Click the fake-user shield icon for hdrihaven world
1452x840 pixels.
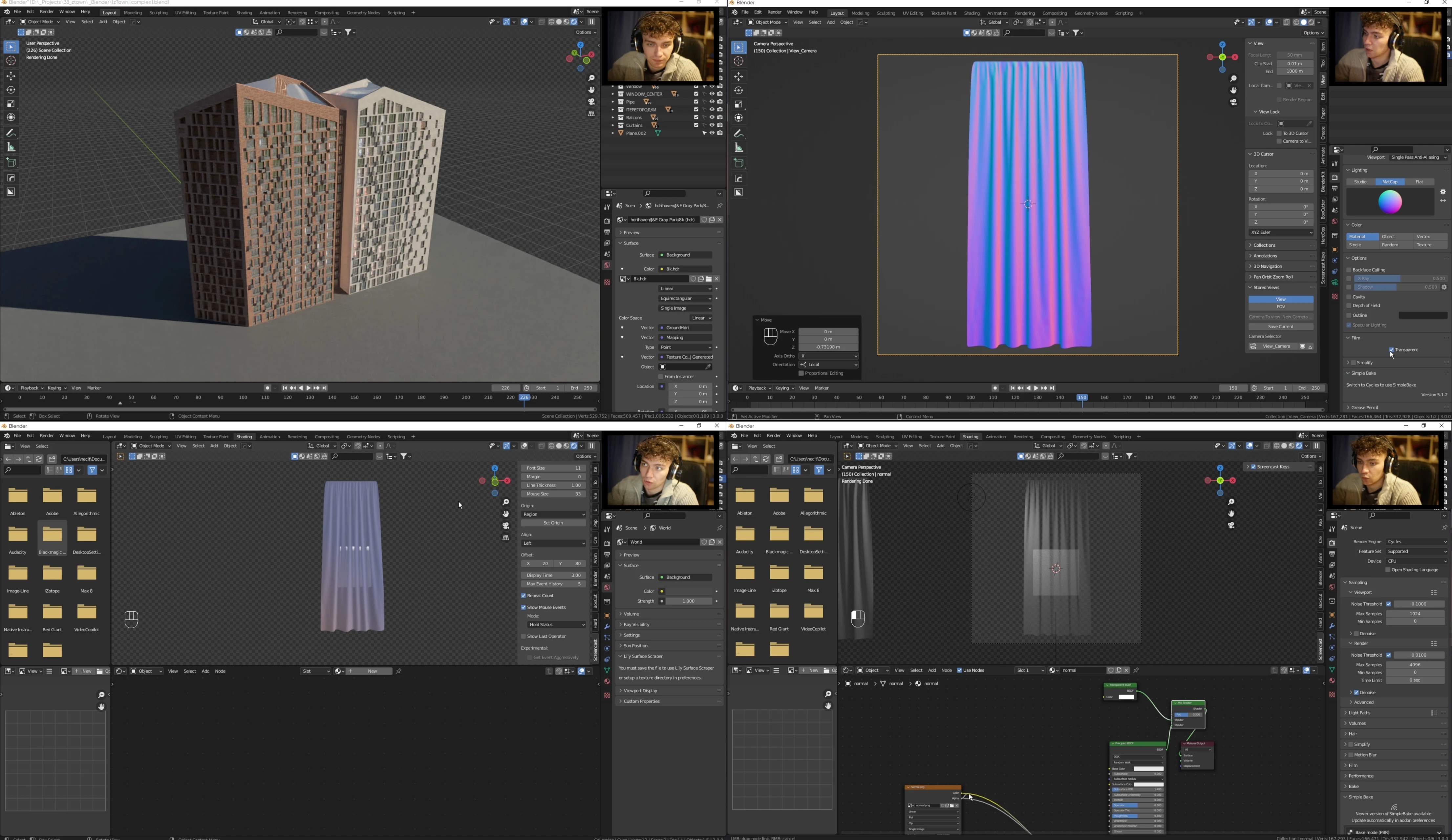tap(704, 220)
